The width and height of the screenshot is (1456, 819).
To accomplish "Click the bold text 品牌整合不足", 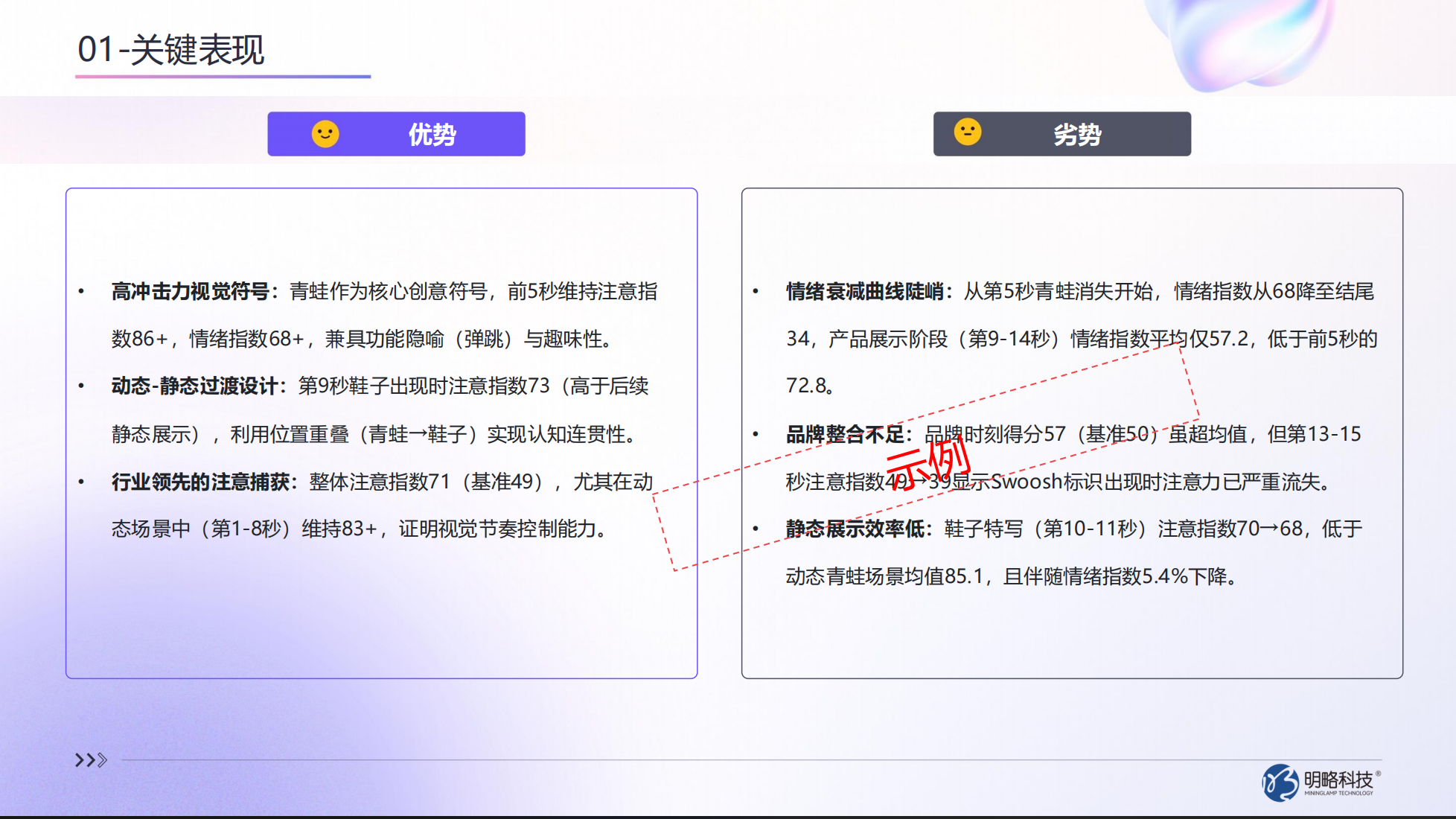I will (849, 434).
